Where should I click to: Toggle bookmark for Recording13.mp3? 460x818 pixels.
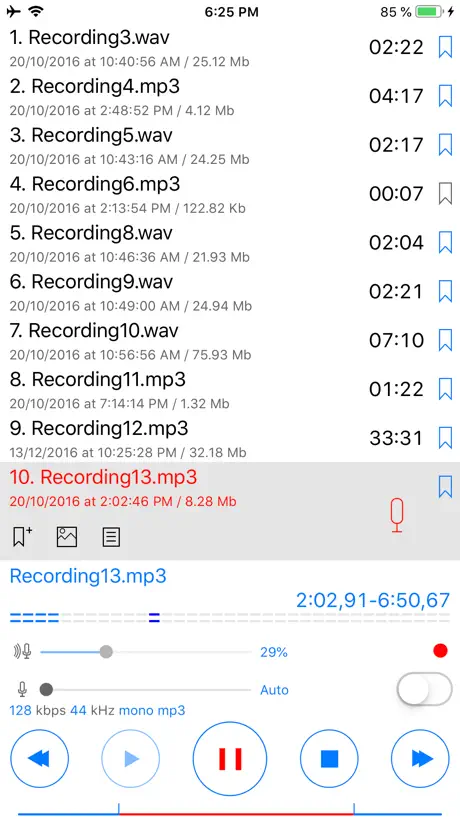tap(445, 487)
